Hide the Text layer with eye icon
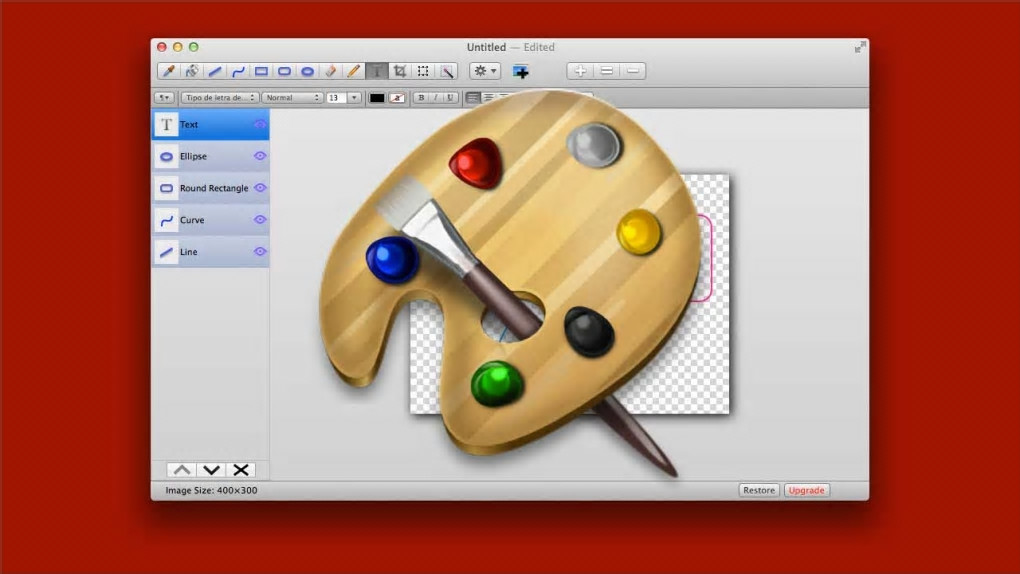The height and width of the screenshot is (574, 1020). pos(260,124)
